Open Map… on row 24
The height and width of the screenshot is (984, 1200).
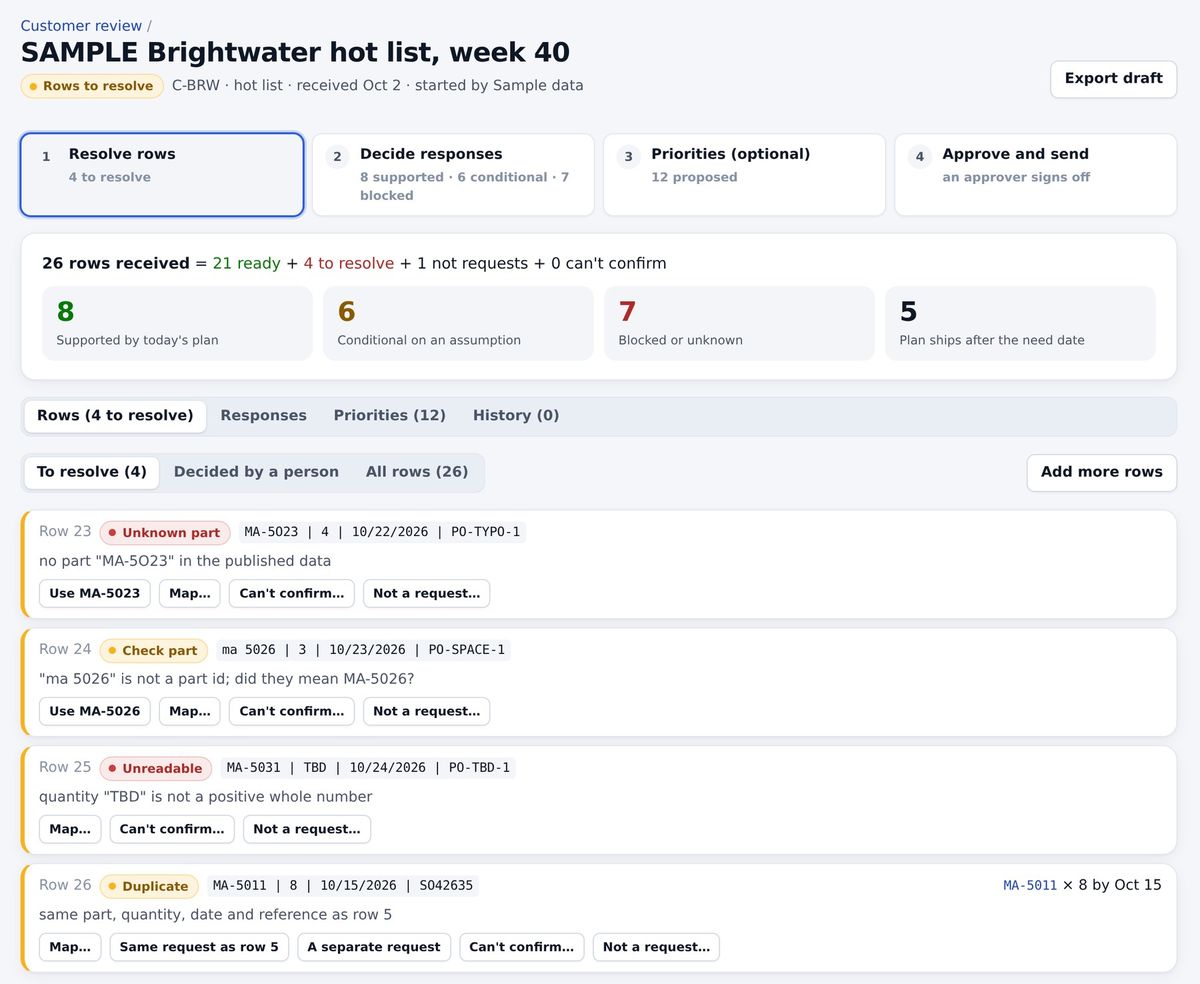tap(190, 711)
